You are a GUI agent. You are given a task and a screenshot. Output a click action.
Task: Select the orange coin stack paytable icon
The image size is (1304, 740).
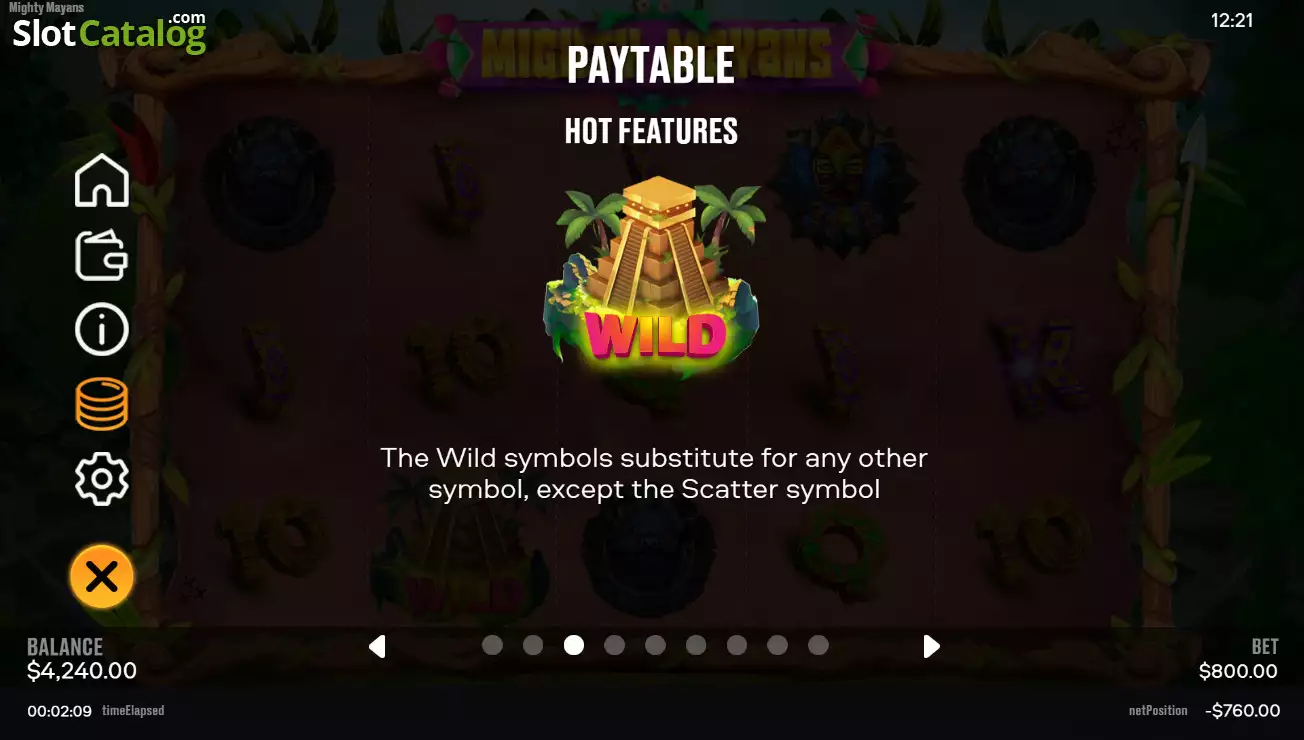[102, 404]
